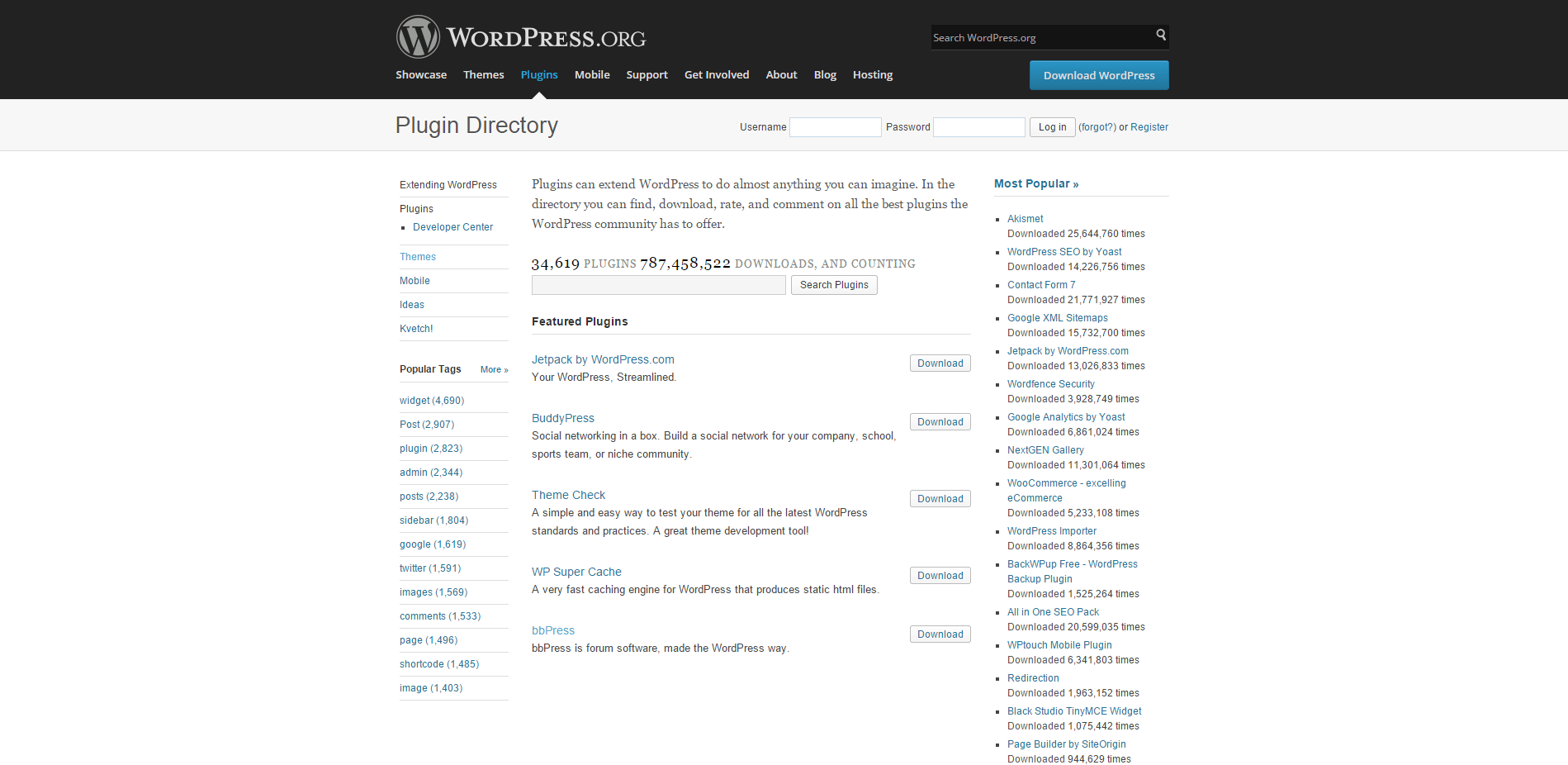Click the WordPress logo icon
The height and width of the screenshot is (765, 1568).
pyautogui.click(x=418, y=37)
